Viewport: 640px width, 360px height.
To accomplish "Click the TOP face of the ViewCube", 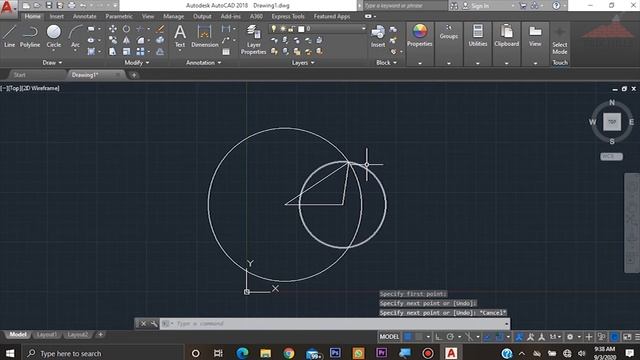I will point(612,122).
